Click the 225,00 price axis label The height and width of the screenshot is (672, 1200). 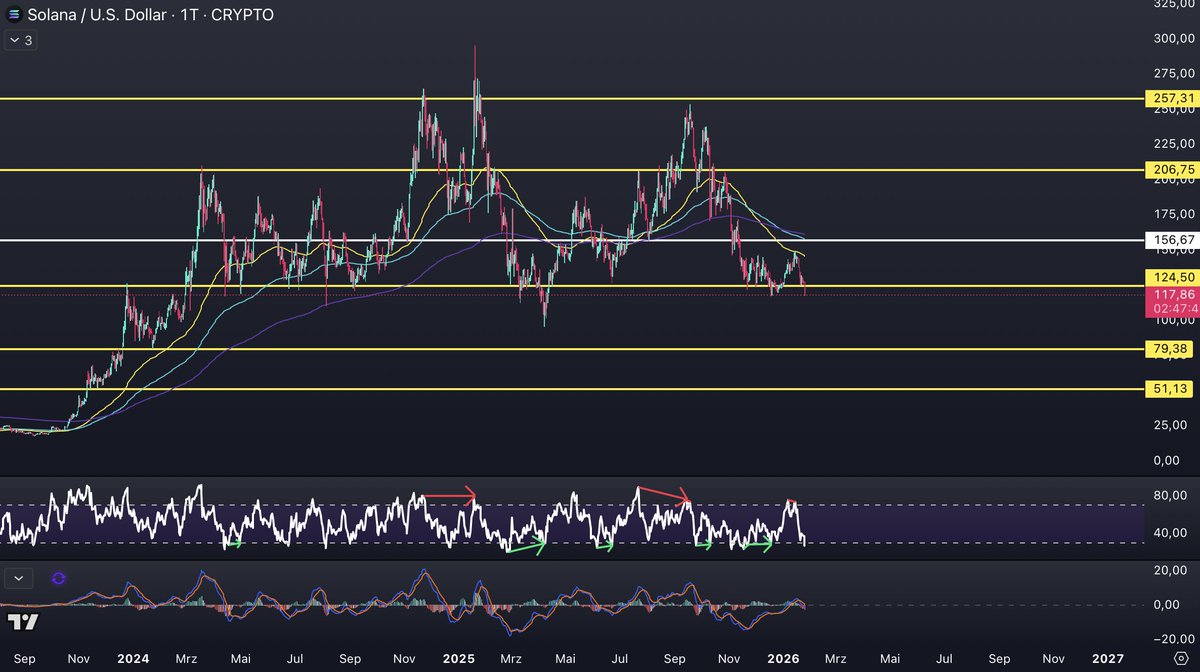tap(1173, 144)
